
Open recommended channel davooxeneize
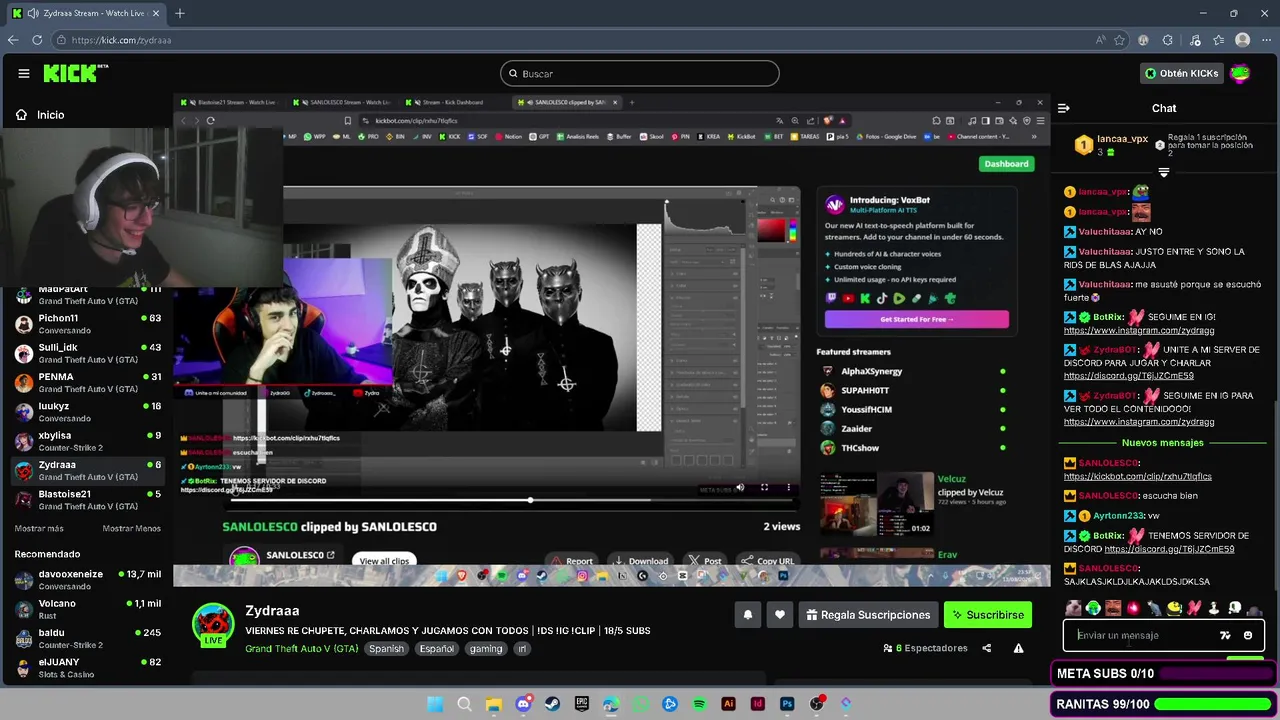87,580
